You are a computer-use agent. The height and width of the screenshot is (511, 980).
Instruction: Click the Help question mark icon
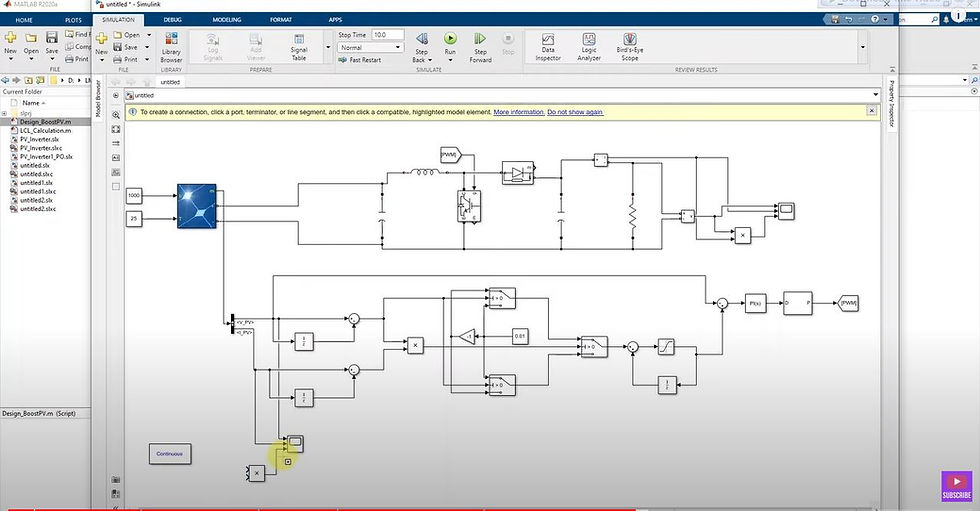pos(875,19)
